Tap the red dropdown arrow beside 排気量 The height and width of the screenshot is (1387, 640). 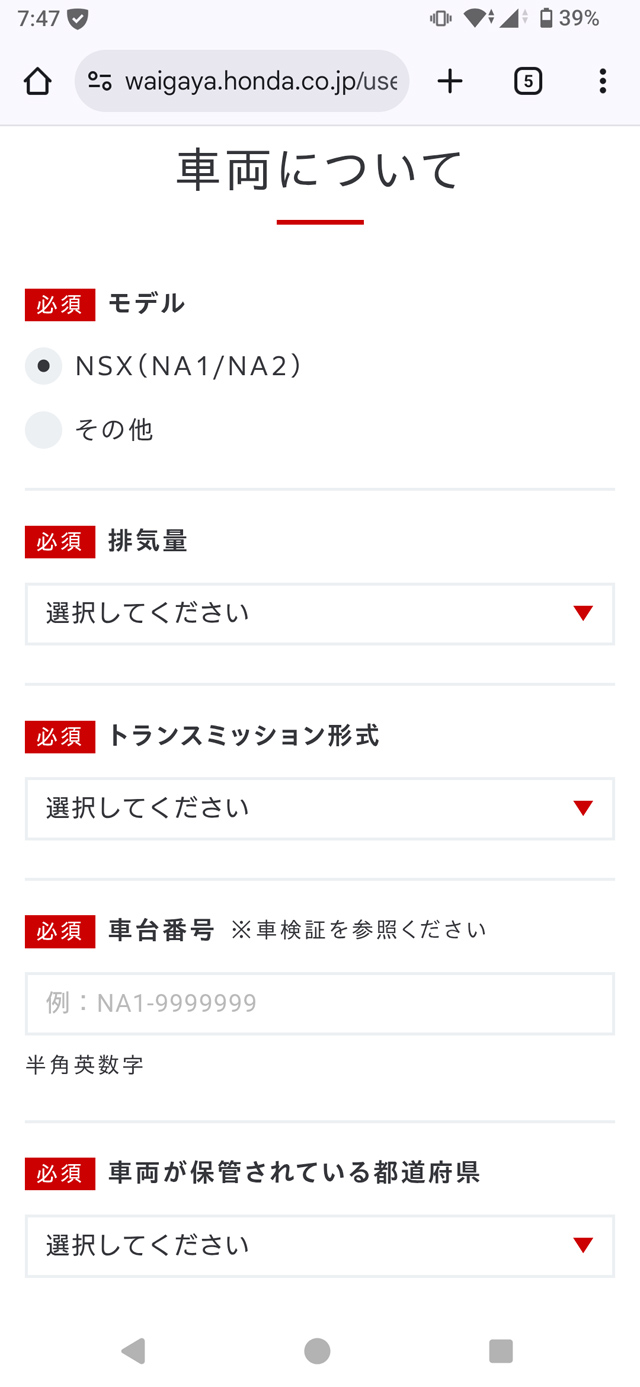point(585,614)
